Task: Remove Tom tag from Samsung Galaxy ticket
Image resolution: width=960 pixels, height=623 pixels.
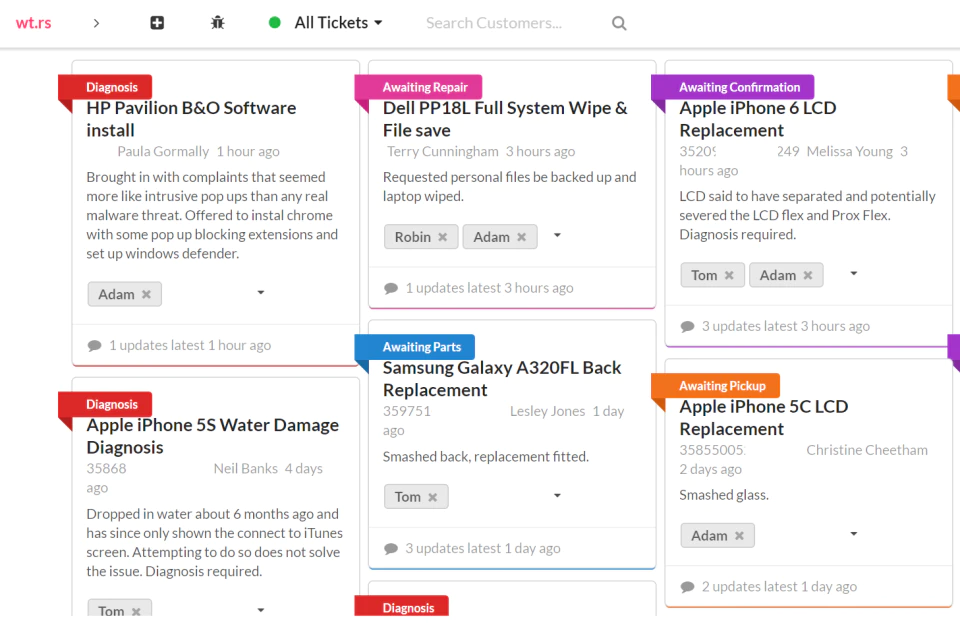Action: point(433,497)
